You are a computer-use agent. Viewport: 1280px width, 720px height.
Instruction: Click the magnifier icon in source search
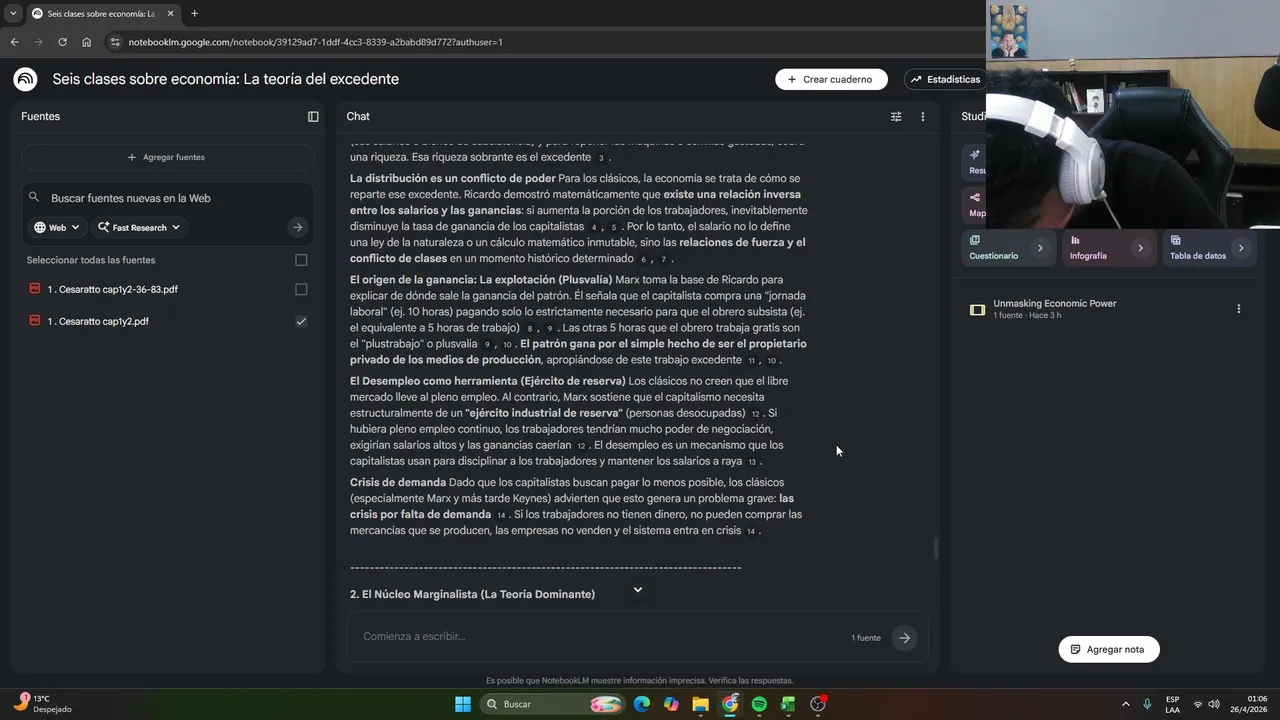[35, 198]
